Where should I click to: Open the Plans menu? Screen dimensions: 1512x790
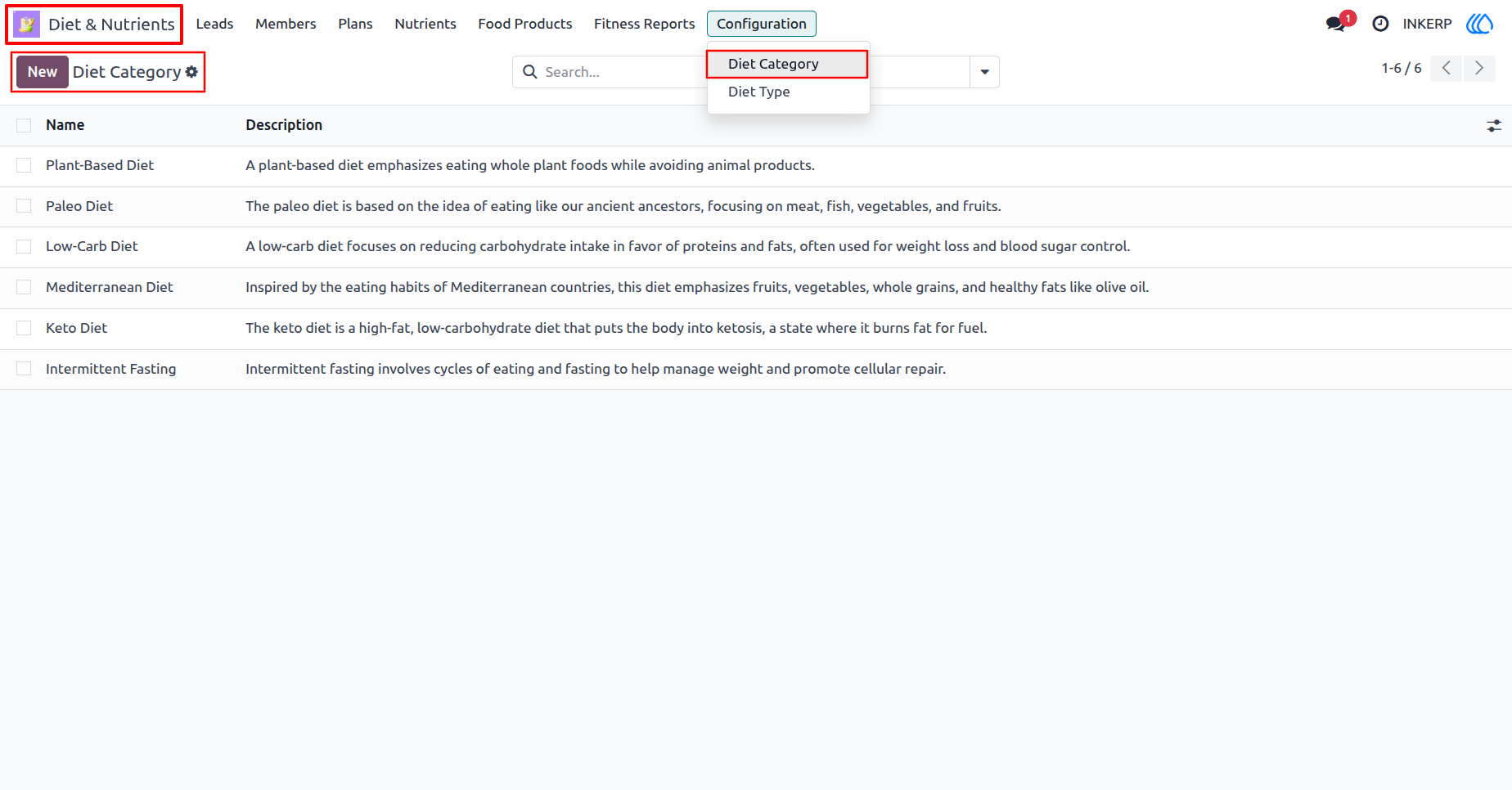click(x=355, y=24)
